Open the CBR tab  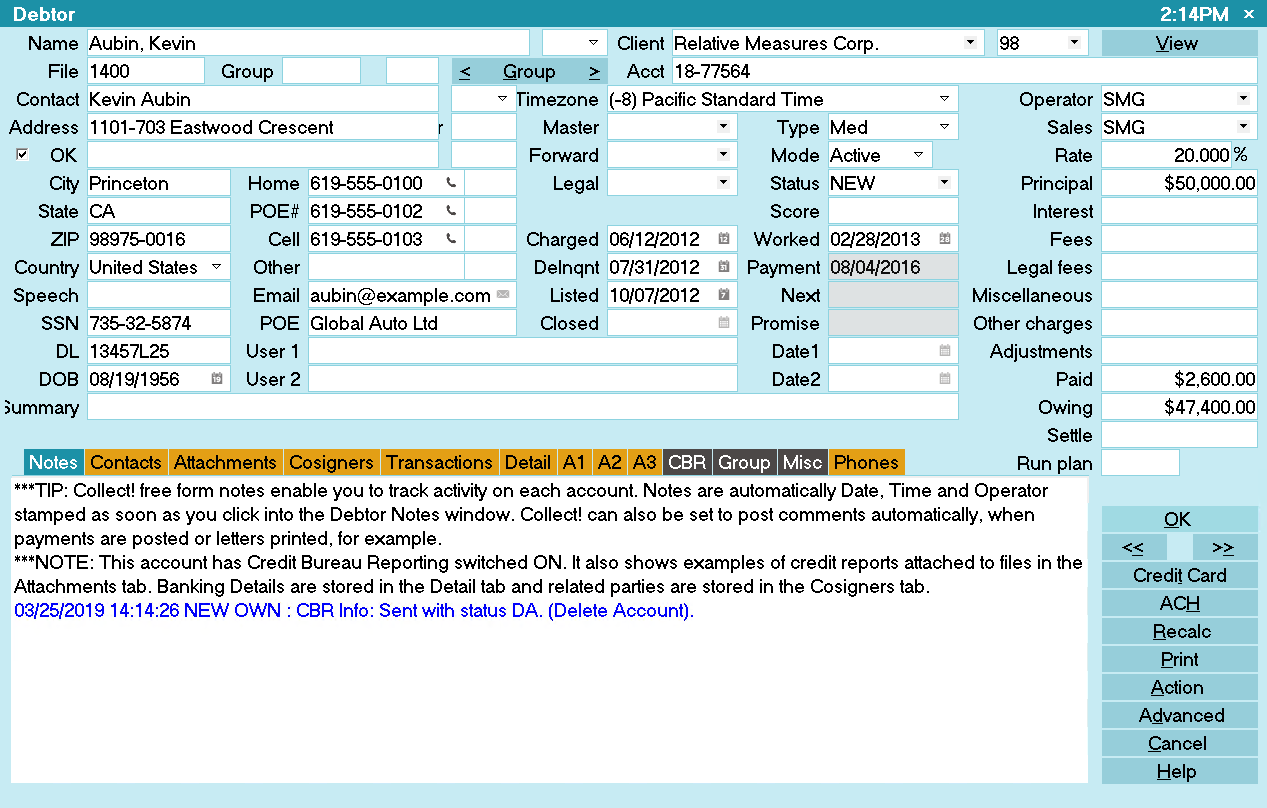point(687,462)
